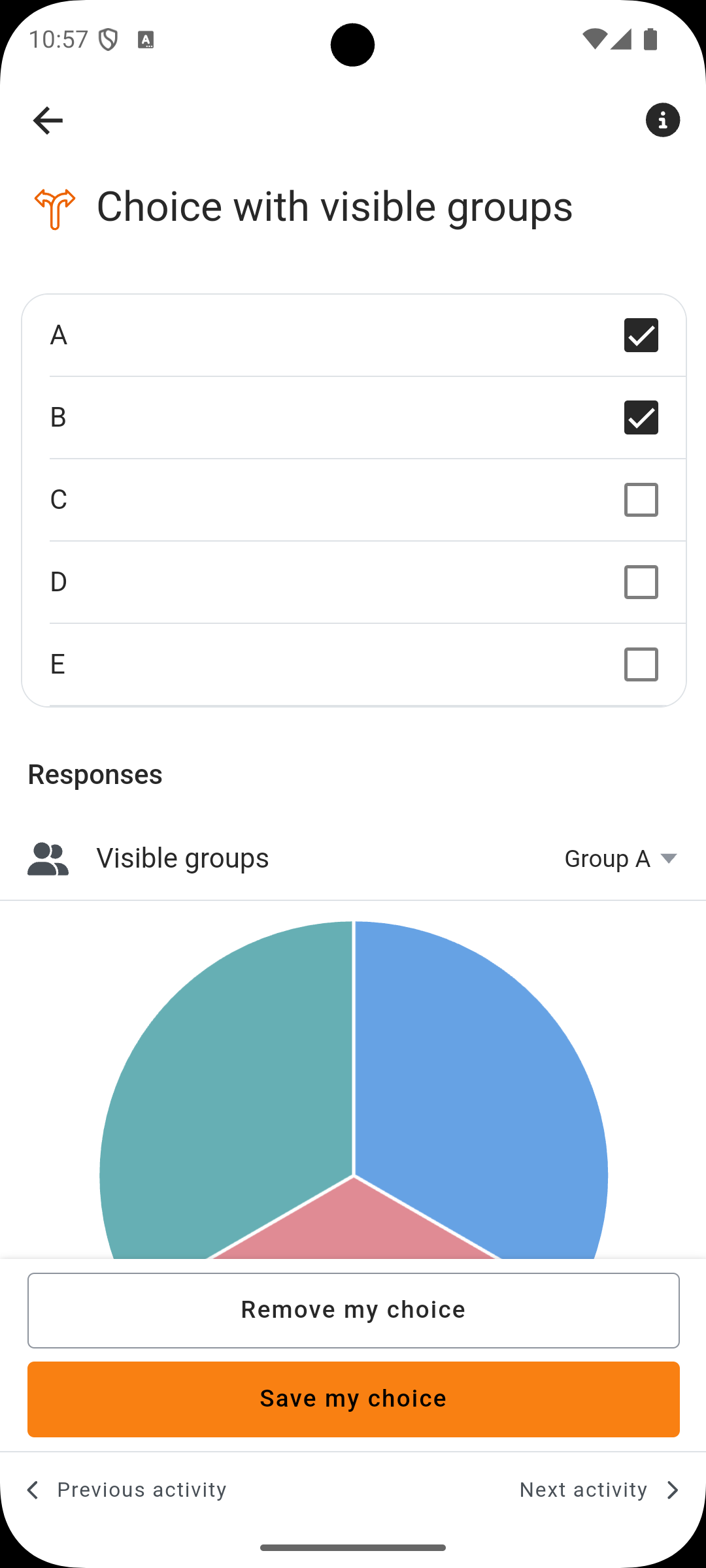Tap the shield icon in the status bar

coord(108,40)
